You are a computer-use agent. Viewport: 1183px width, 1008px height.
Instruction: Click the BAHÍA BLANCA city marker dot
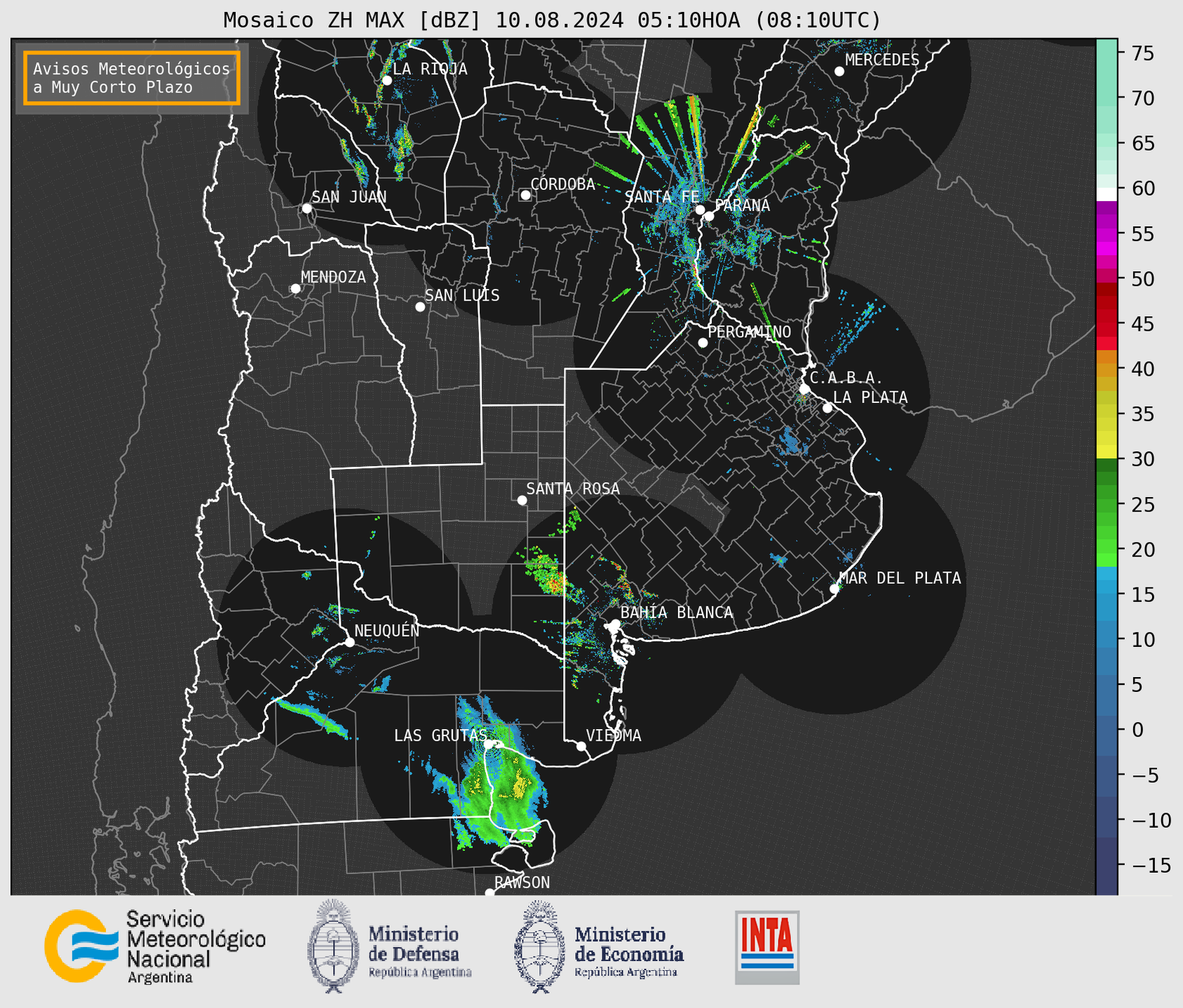click(x=615, y=624)
